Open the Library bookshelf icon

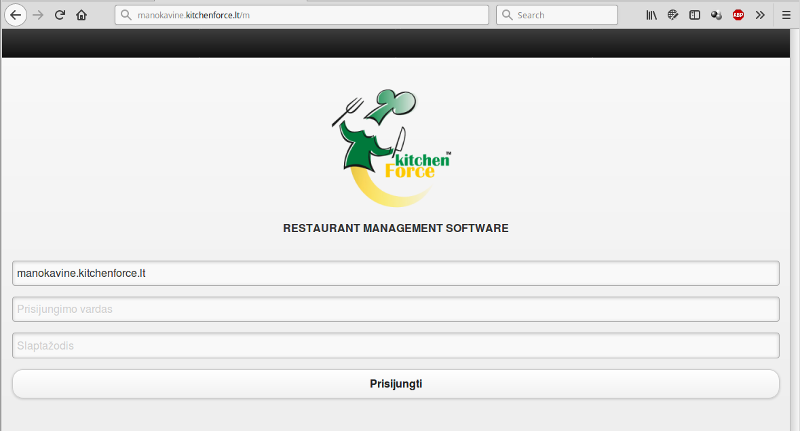[652, 15]
